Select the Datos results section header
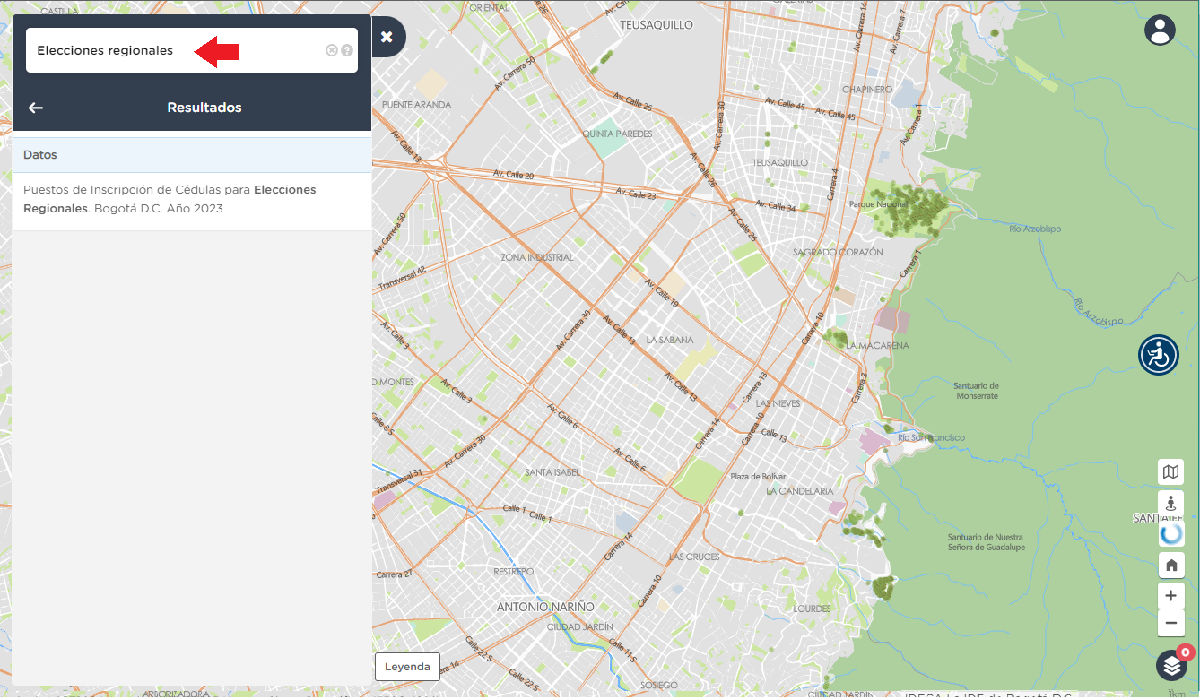The image size is (1200, 697). click(191, 155)
